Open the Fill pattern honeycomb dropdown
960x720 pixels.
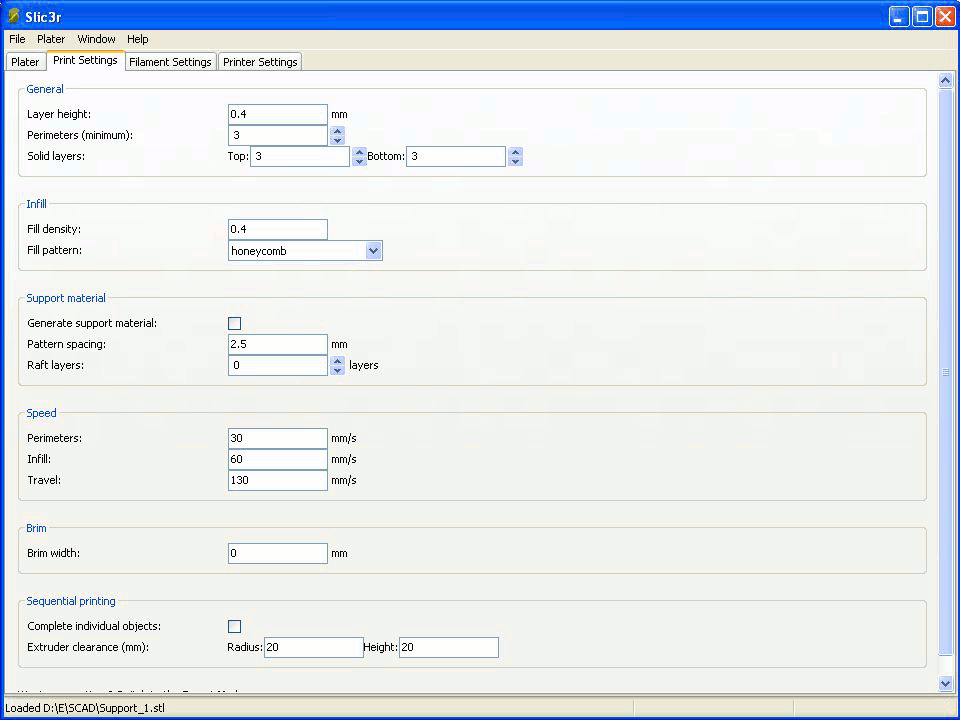[x=373, y=251]
